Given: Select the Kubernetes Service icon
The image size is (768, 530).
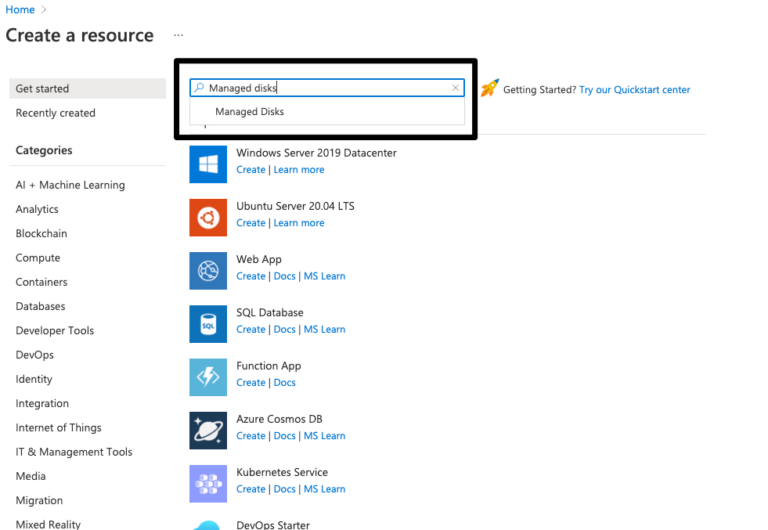Looking at the screenshot, I should coord(208,483).
